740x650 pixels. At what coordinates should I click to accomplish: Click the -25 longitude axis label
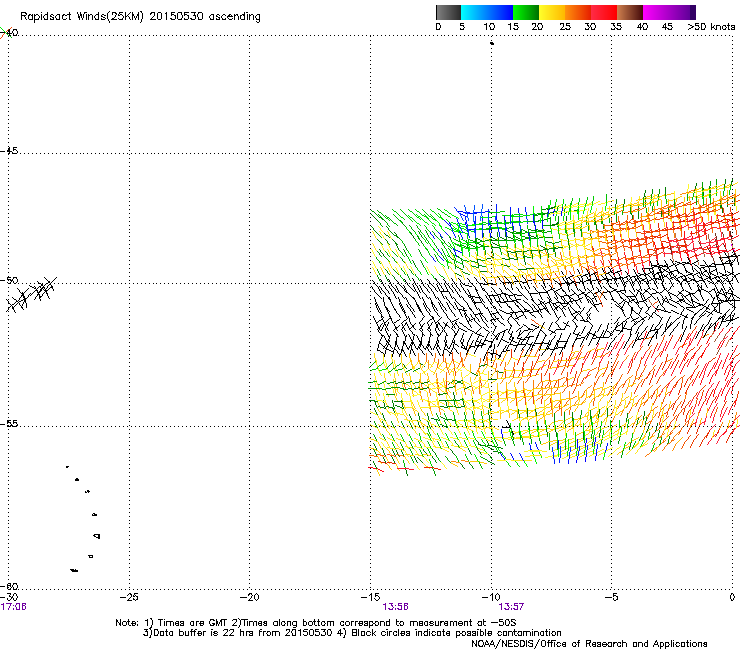coord(129,597)
